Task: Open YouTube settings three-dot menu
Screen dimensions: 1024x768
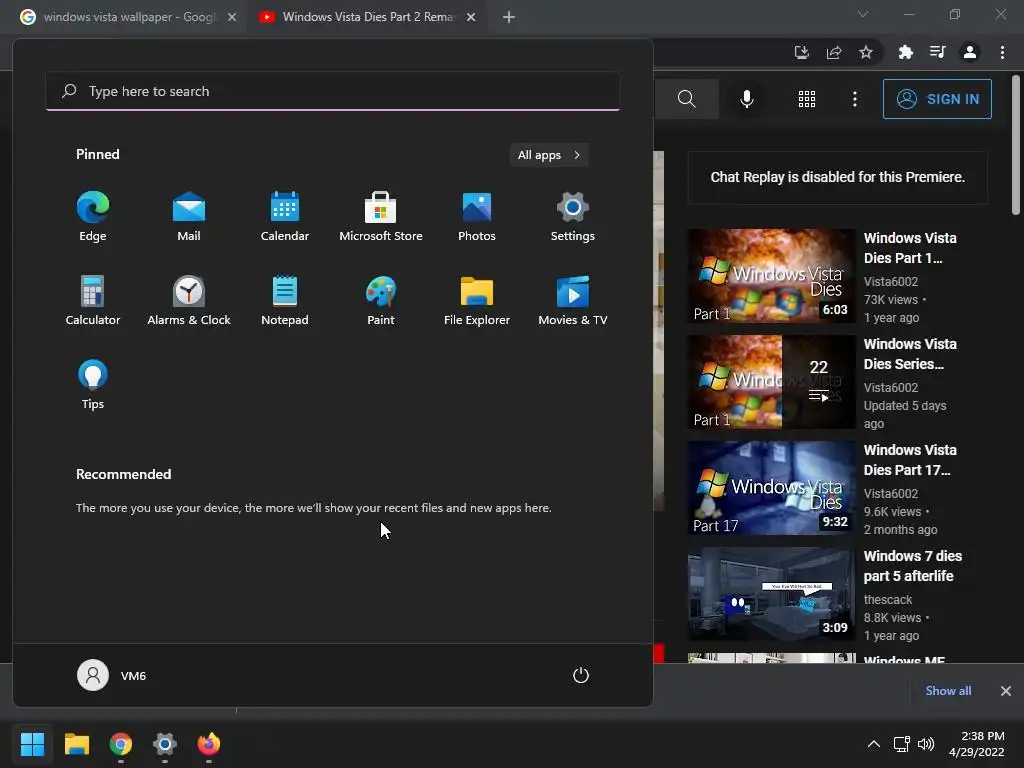Action: 854,99
